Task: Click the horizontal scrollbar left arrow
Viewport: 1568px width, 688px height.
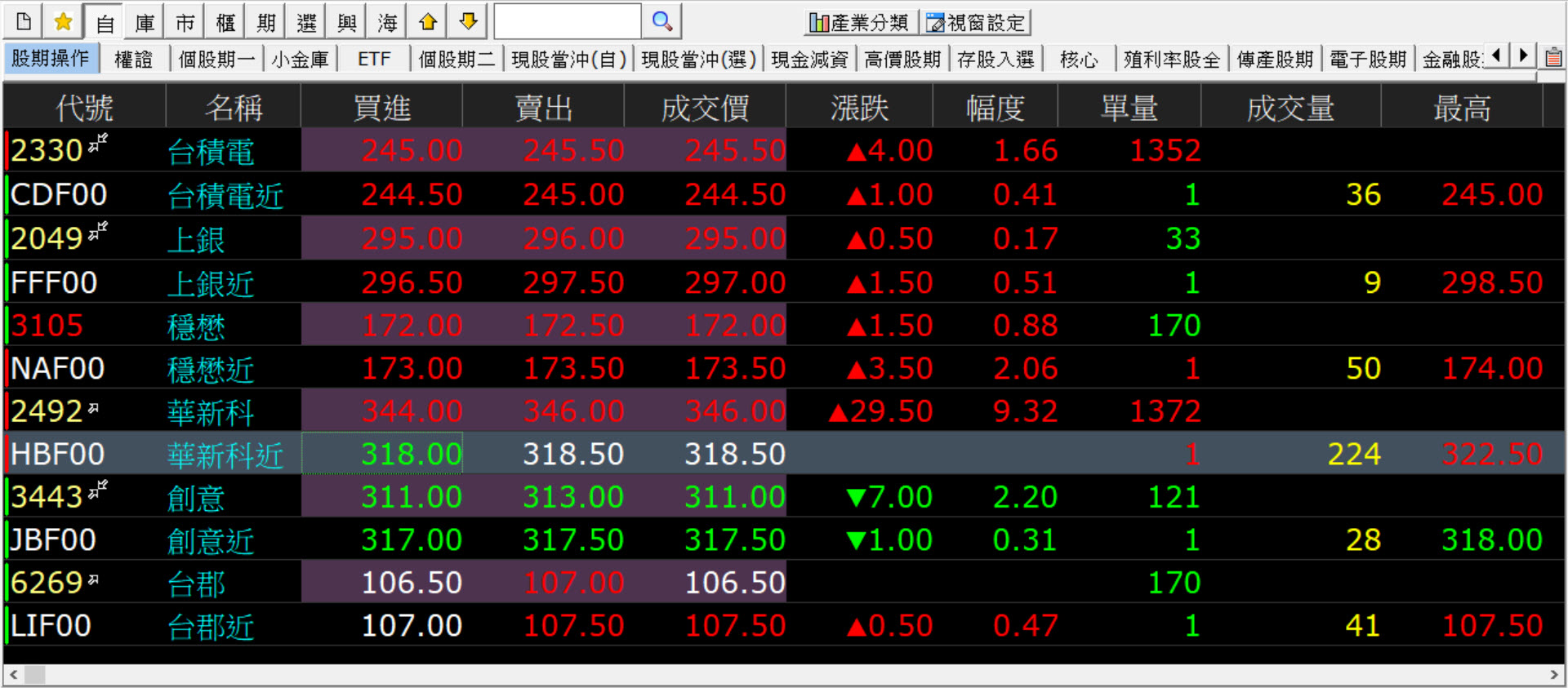Action: point(14,675)
